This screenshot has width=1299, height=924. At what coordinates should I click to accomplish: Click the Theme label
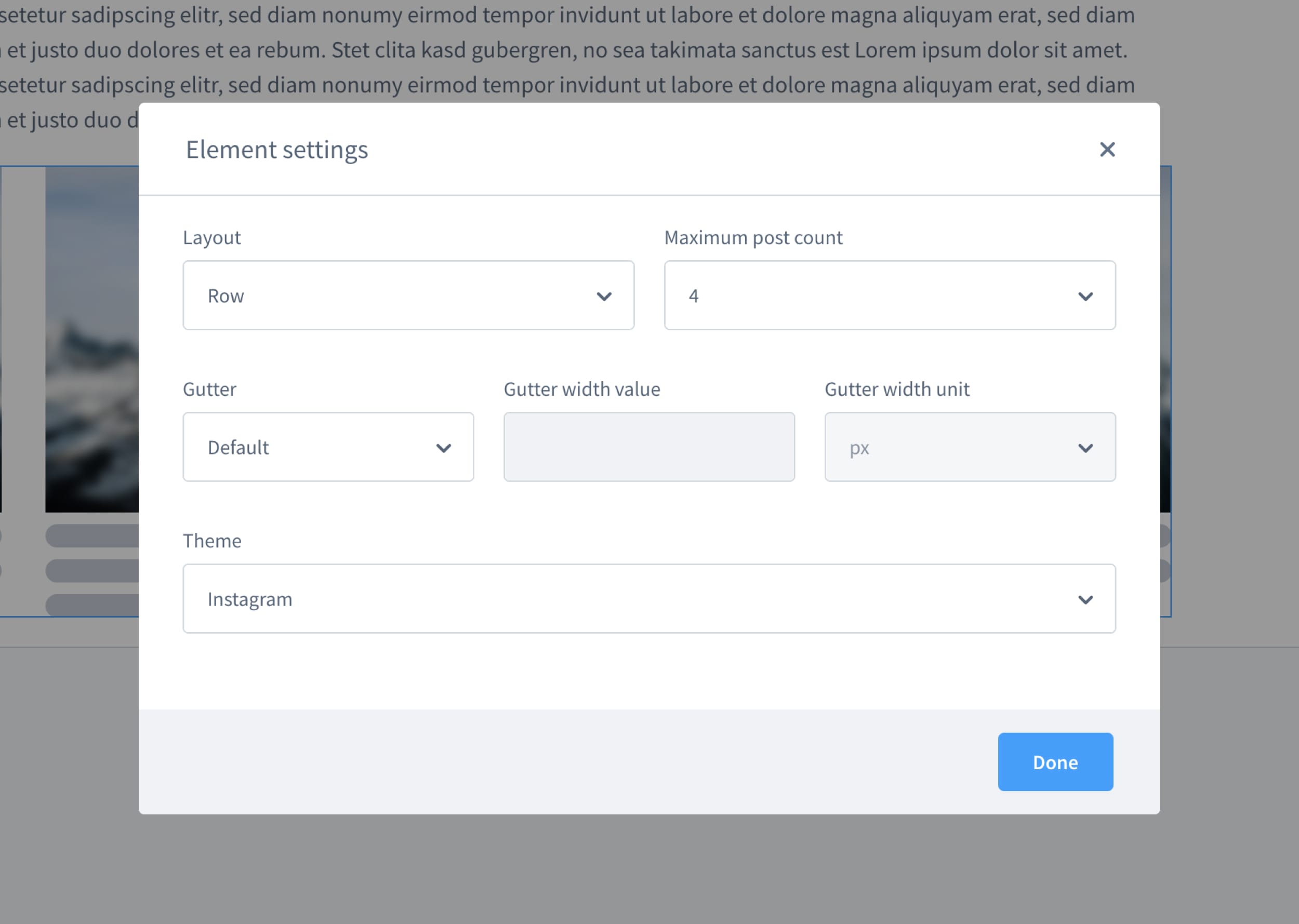point(212,541)
